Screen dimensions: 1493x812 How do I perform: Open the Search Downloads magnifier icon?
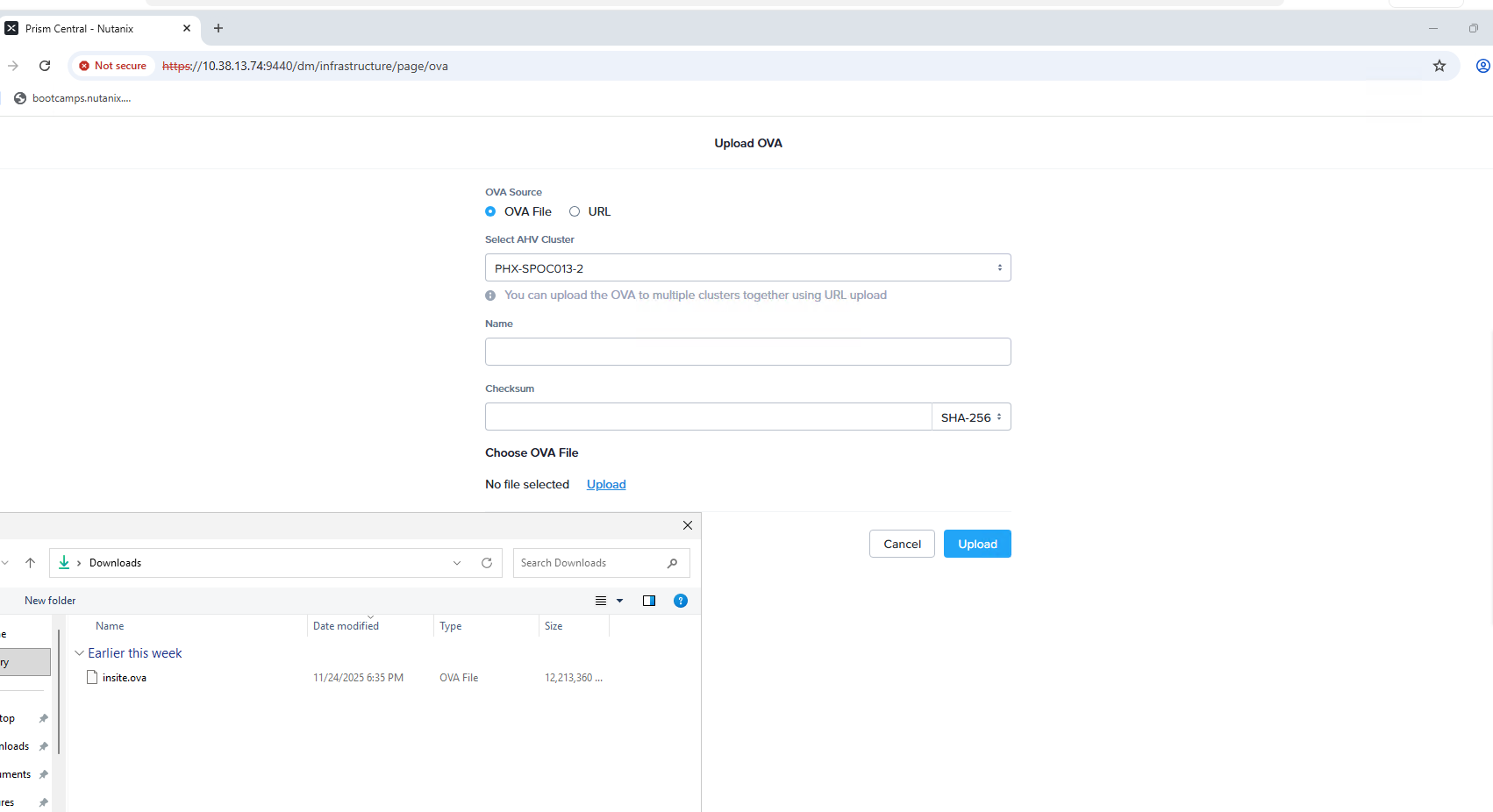tap(672, 562)
